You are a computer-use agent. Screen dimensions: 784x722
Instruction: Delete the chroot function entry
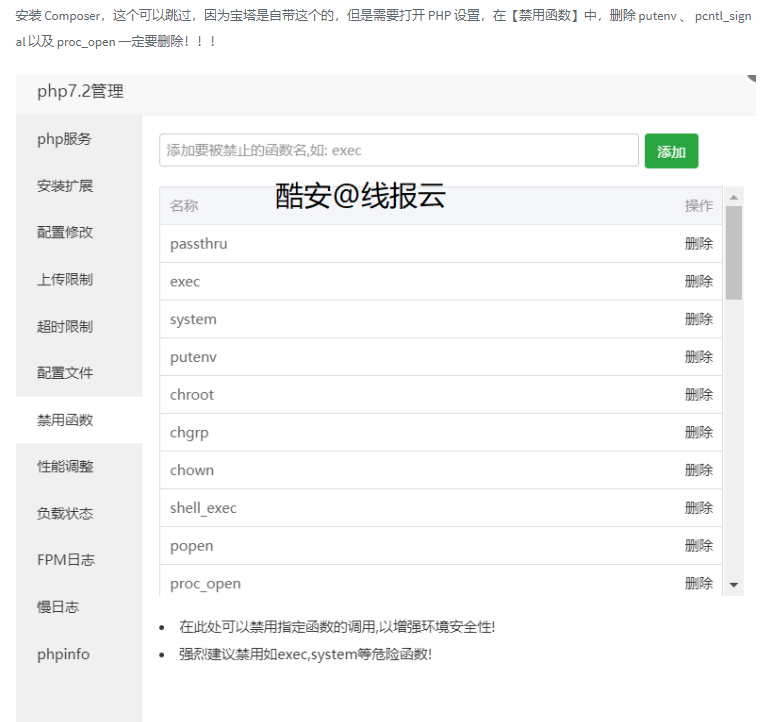click(x=698, y=394)
